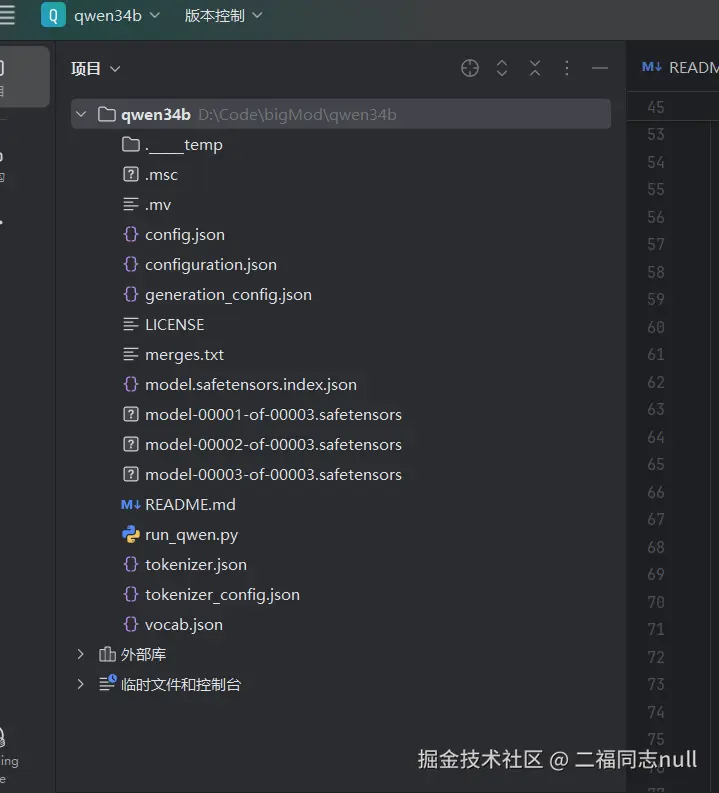Open project panel options three-dot menu
The height and width of the screenshot is (793, 719).
pyautogui.click(x=567, y=68)
